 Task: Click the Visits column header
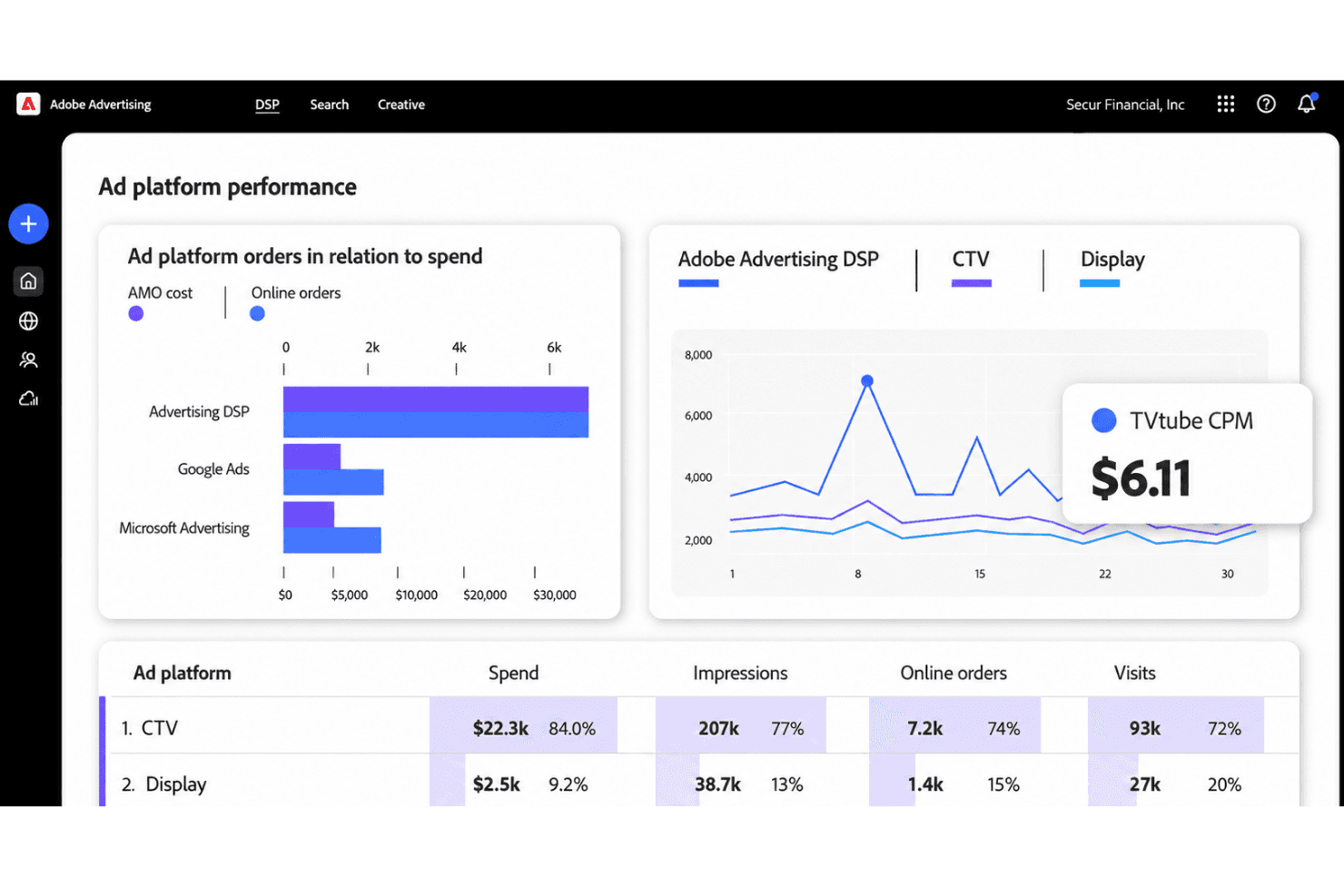coord(1135,674)
